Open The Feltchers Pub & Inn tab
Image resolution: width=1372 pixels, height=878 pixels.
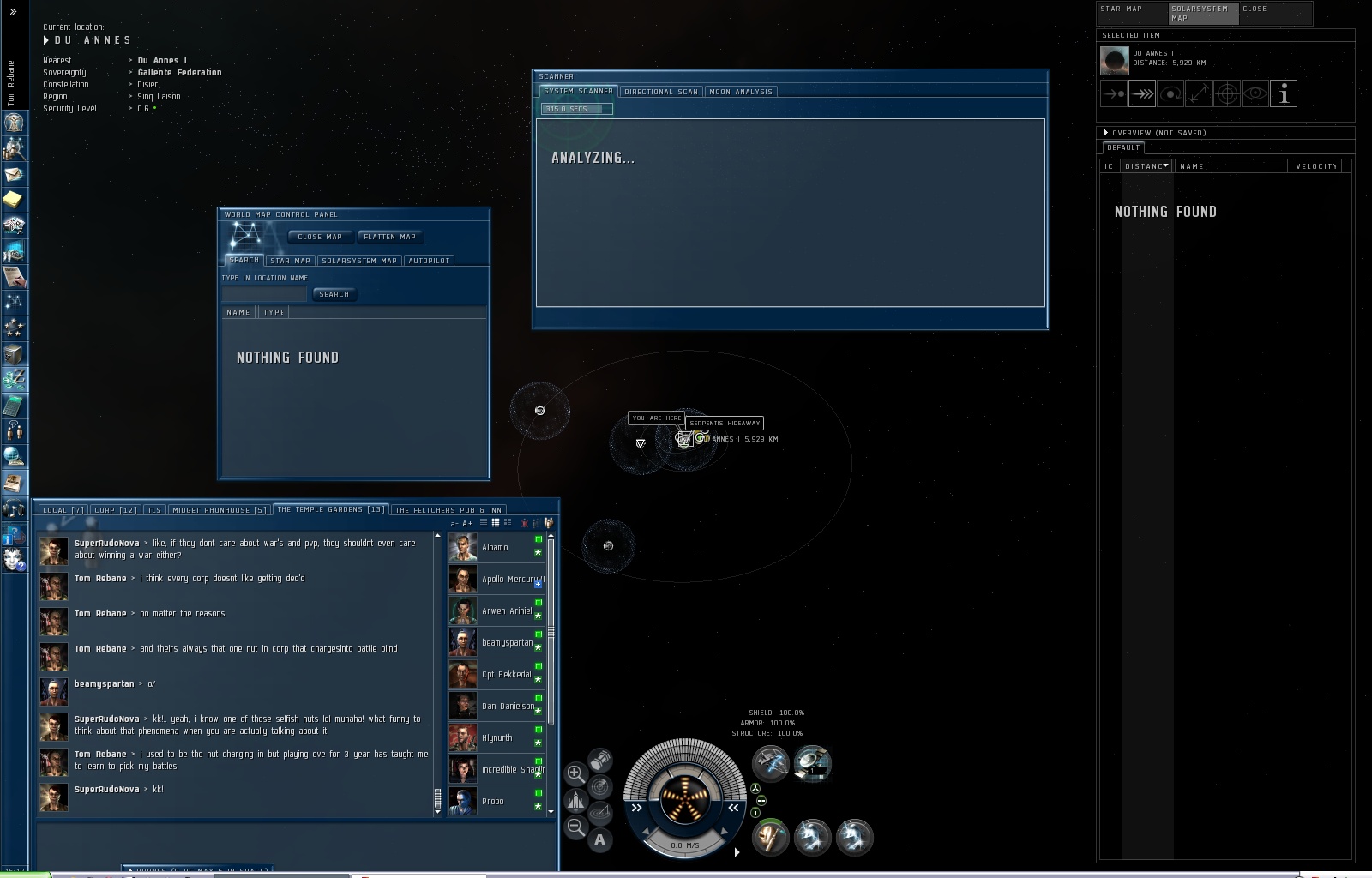pos(448,510)
